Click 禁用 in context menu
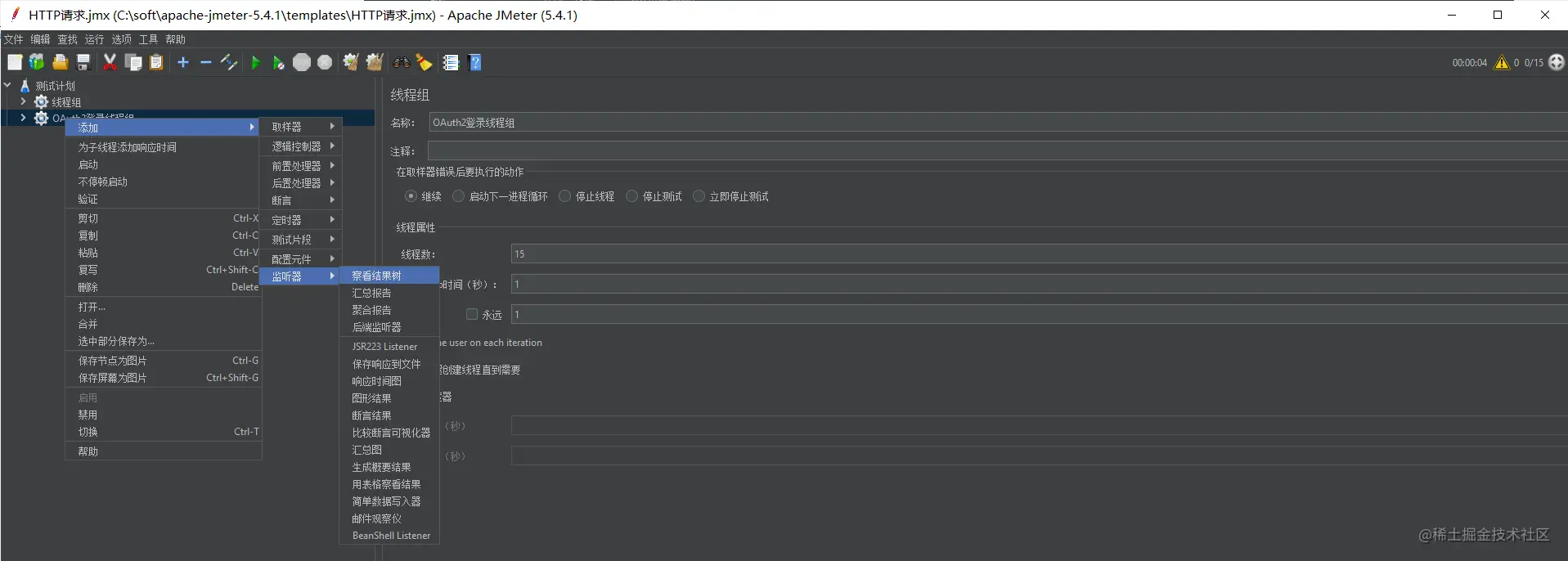Image resolution: width=1568 pixels, height=561 pixels. click(x=163, y=415)
